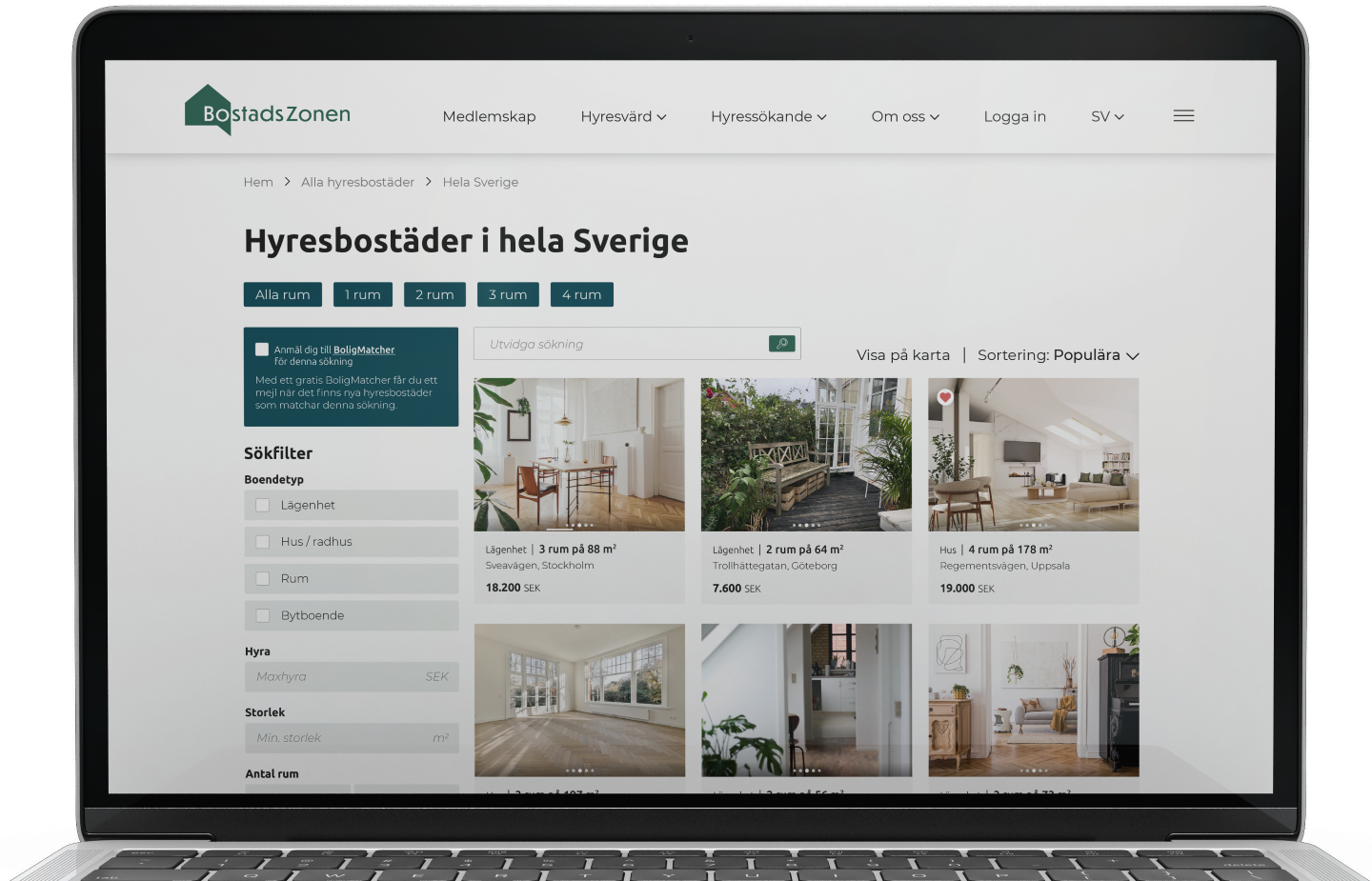Go to the Medlemskap page
Viewport: 1372px width, 881px height.
pos(489,116)
